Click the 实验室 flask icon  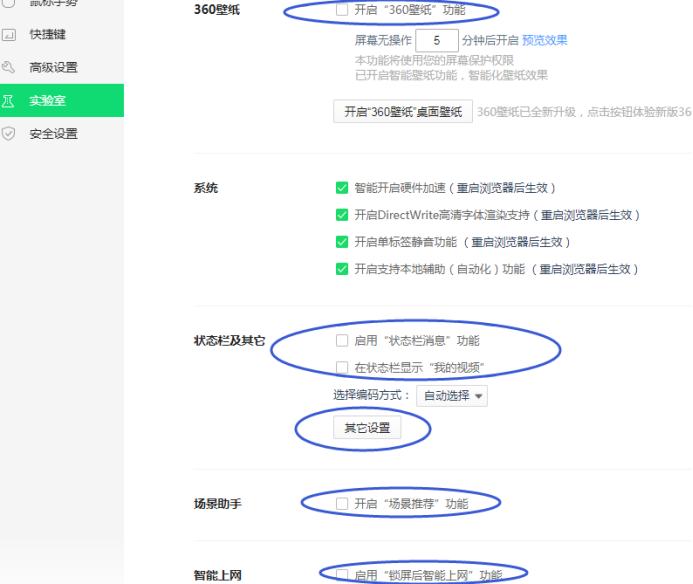click(9, 101)
